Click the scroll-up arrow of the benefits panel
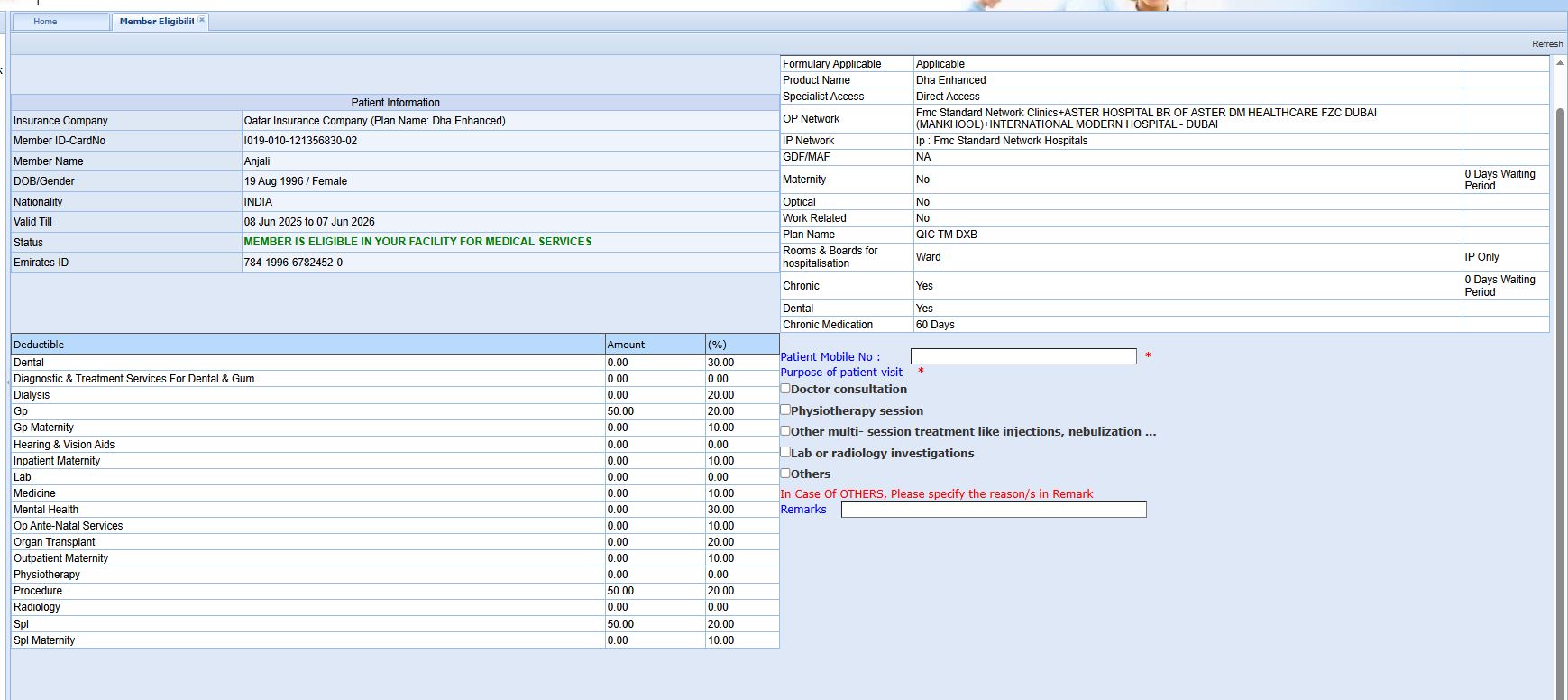This screenshot has width=1568, height=700. tap(1560, 63)
